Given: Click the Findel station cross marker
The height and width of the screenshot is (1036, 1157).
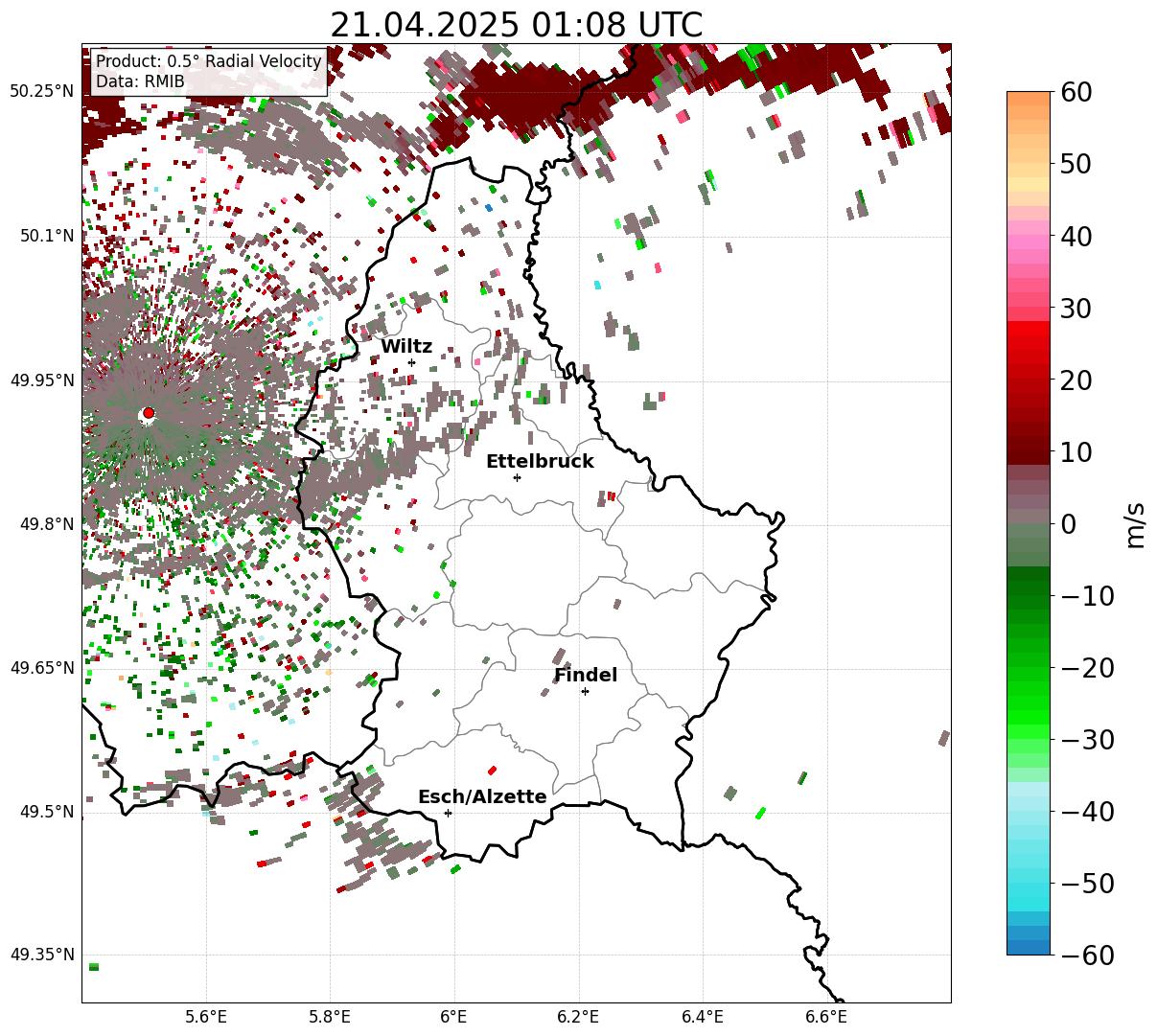Looking at the screenshot, I should pyautogui.click(x=585, y=691).
